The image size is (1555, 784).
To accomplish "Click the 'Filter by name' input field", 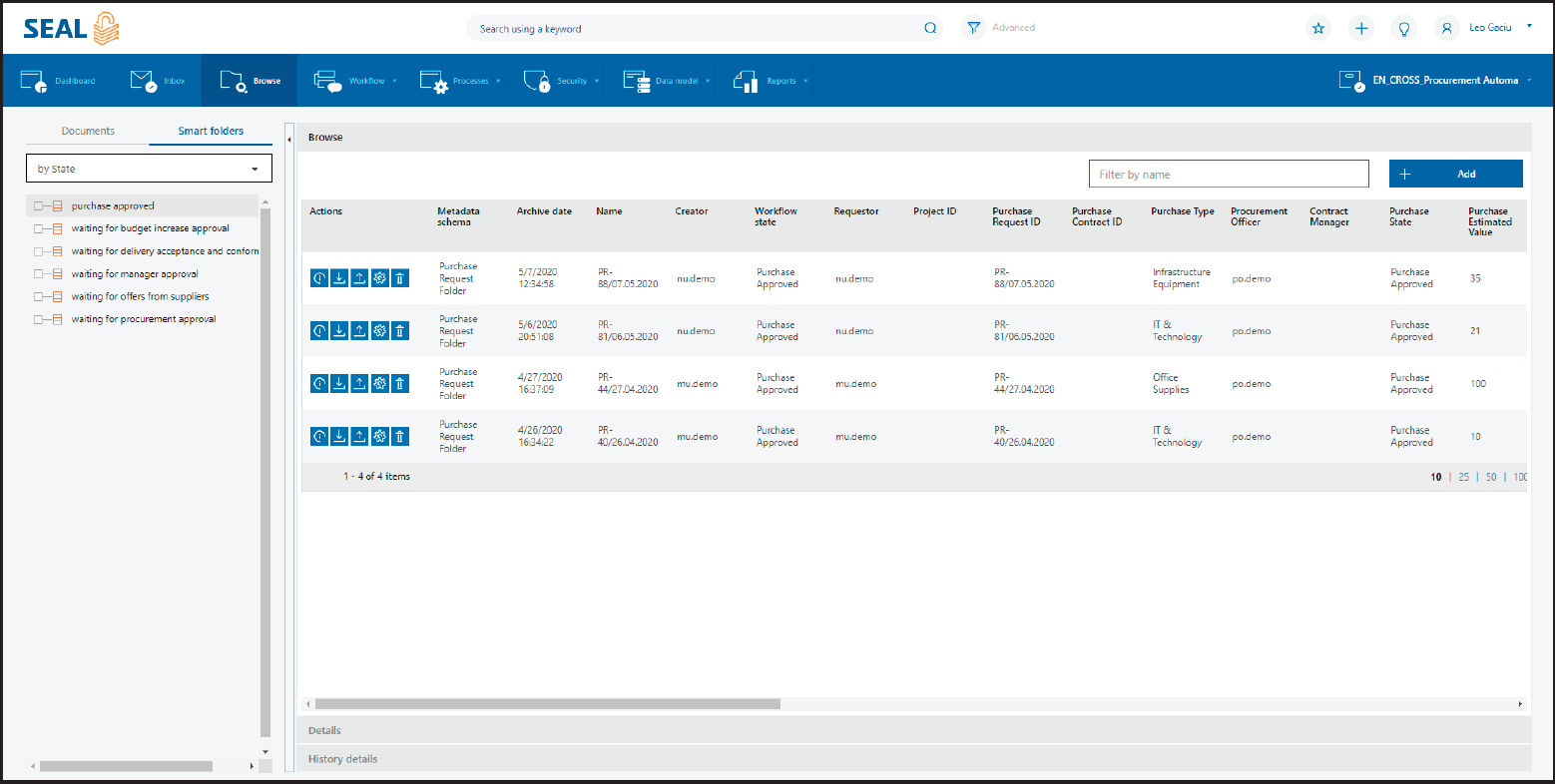I will point(1228,175).
